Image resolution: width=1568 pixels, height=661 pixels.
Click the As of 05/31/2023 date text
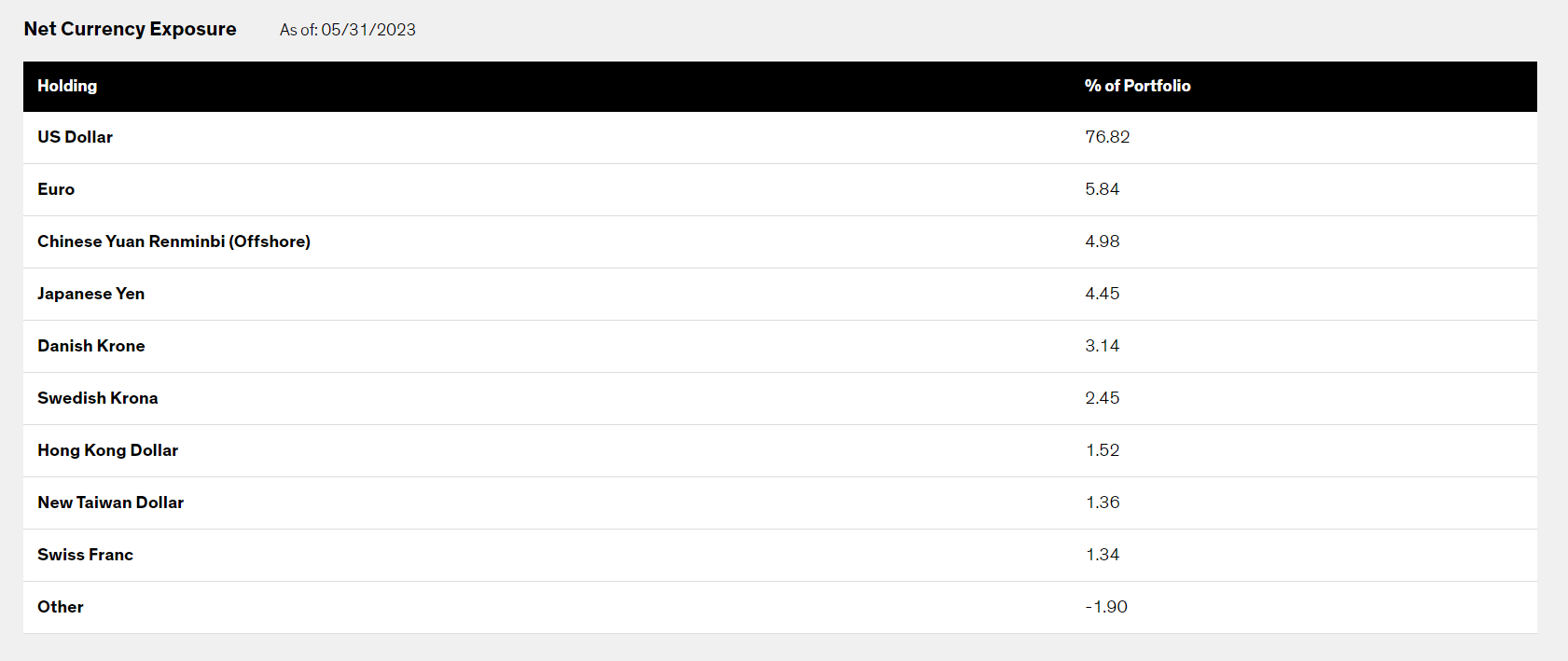[x=347, y=30]
